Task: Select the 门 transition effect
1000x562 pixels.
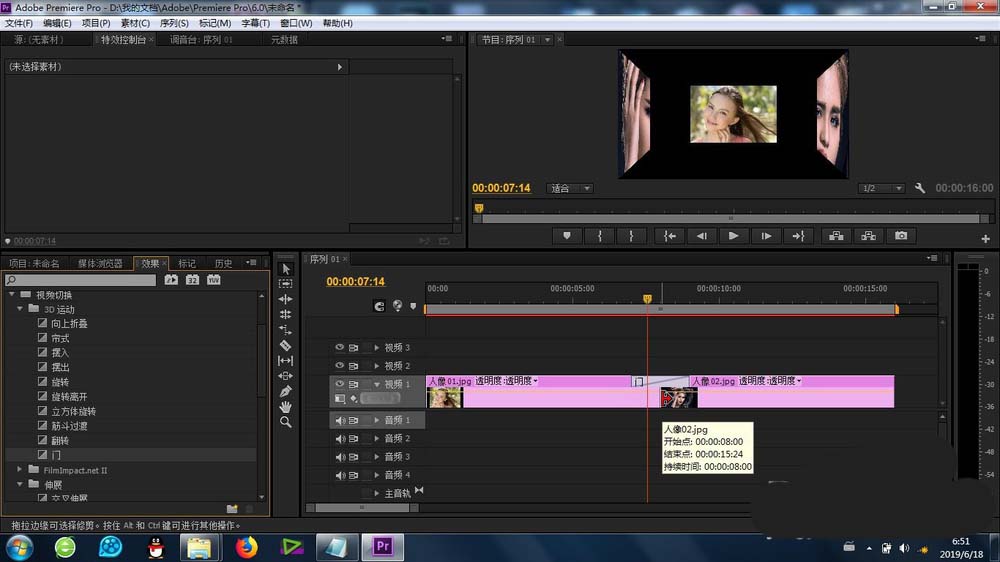Action: click(56, 455)
